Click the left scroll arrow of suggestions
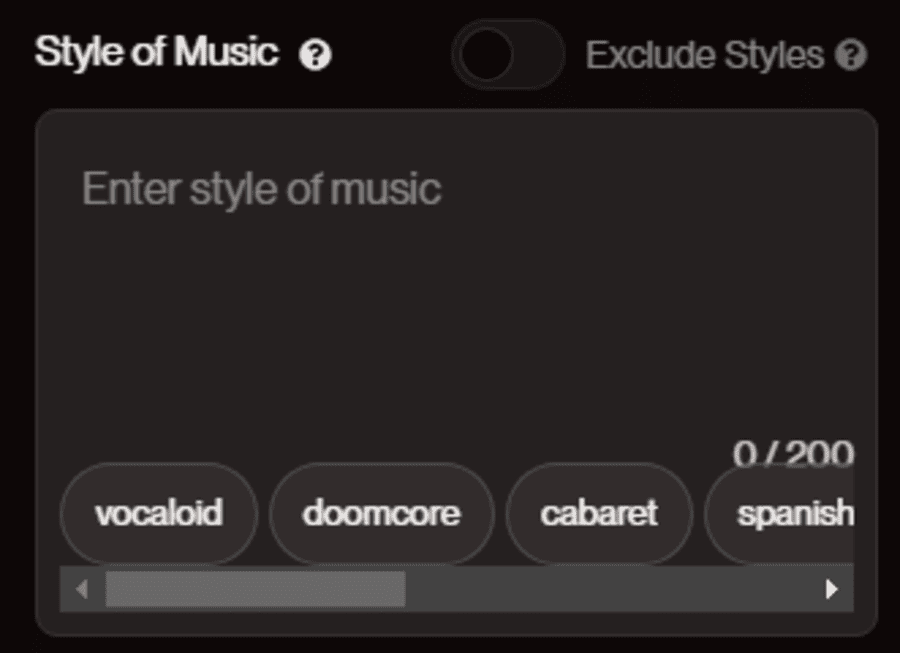Image resolution: width=900 pixels, height=653 pixels. click(x=82, y=589)
